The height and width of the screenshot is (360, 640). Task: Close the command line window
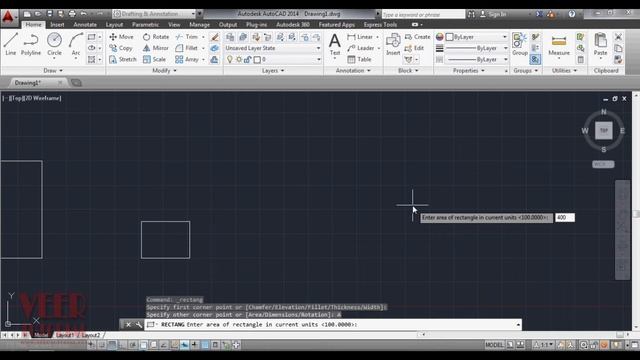click(x=128, y=324)
